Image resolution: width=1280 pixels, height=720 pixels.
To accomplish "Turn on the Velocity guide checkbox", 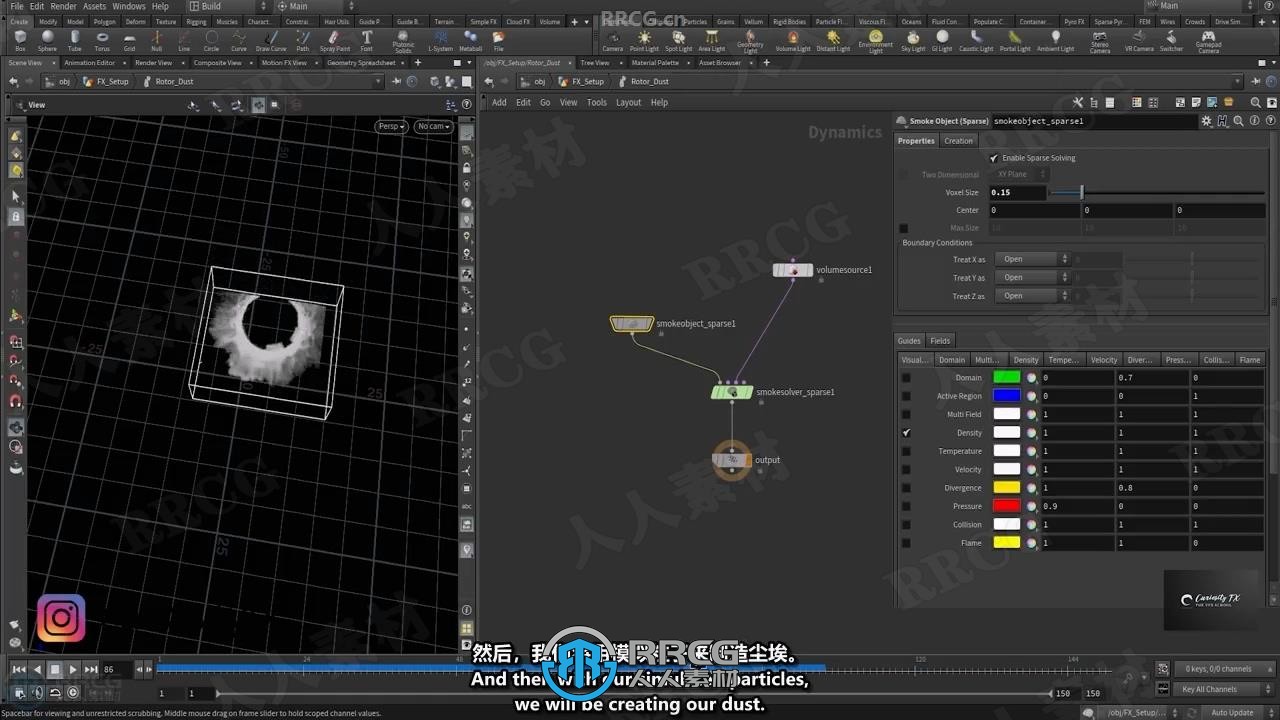I will (906, 469).
